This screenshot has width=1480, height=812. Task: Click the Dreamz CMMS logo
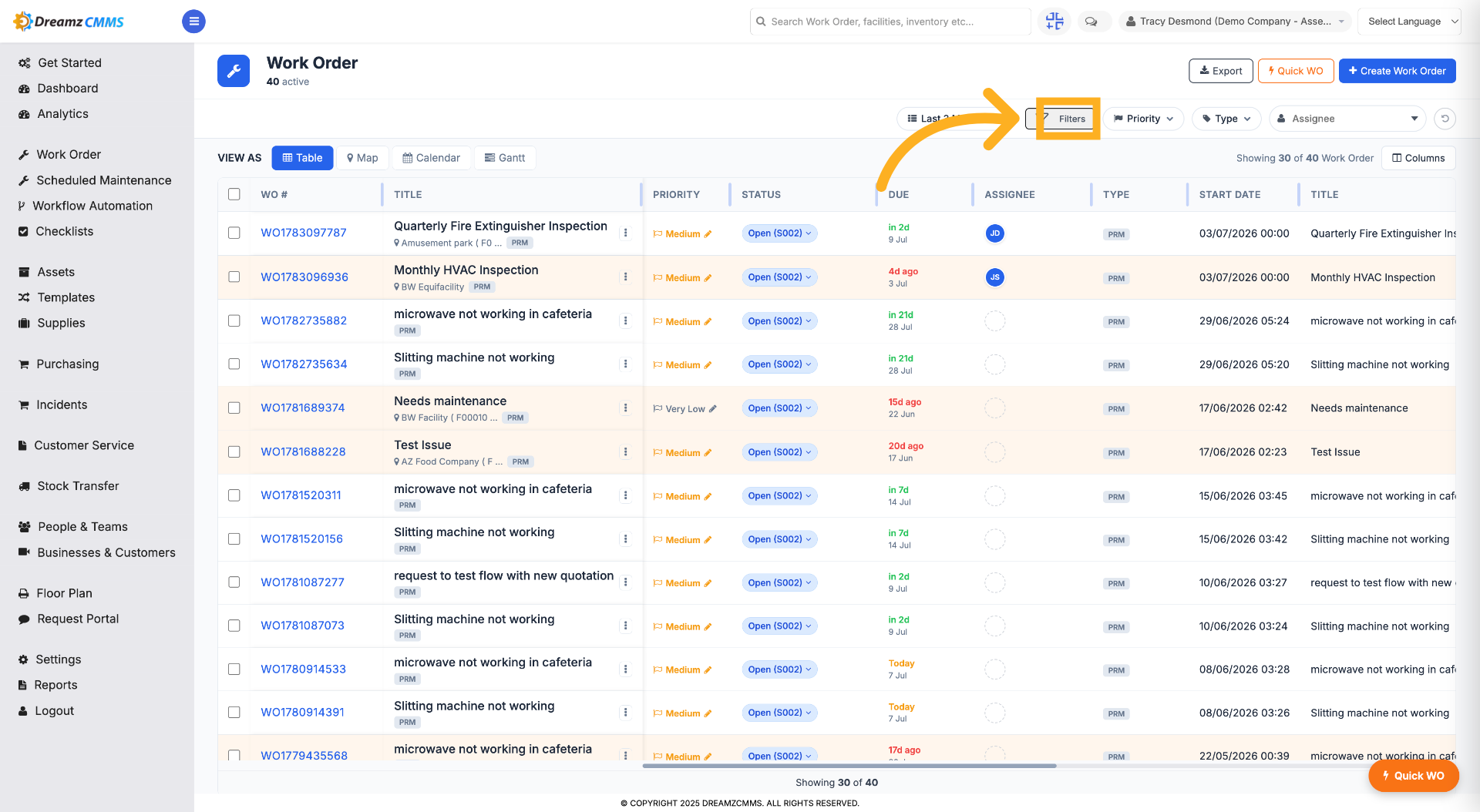pyautogui.click(x=69, y=22)
